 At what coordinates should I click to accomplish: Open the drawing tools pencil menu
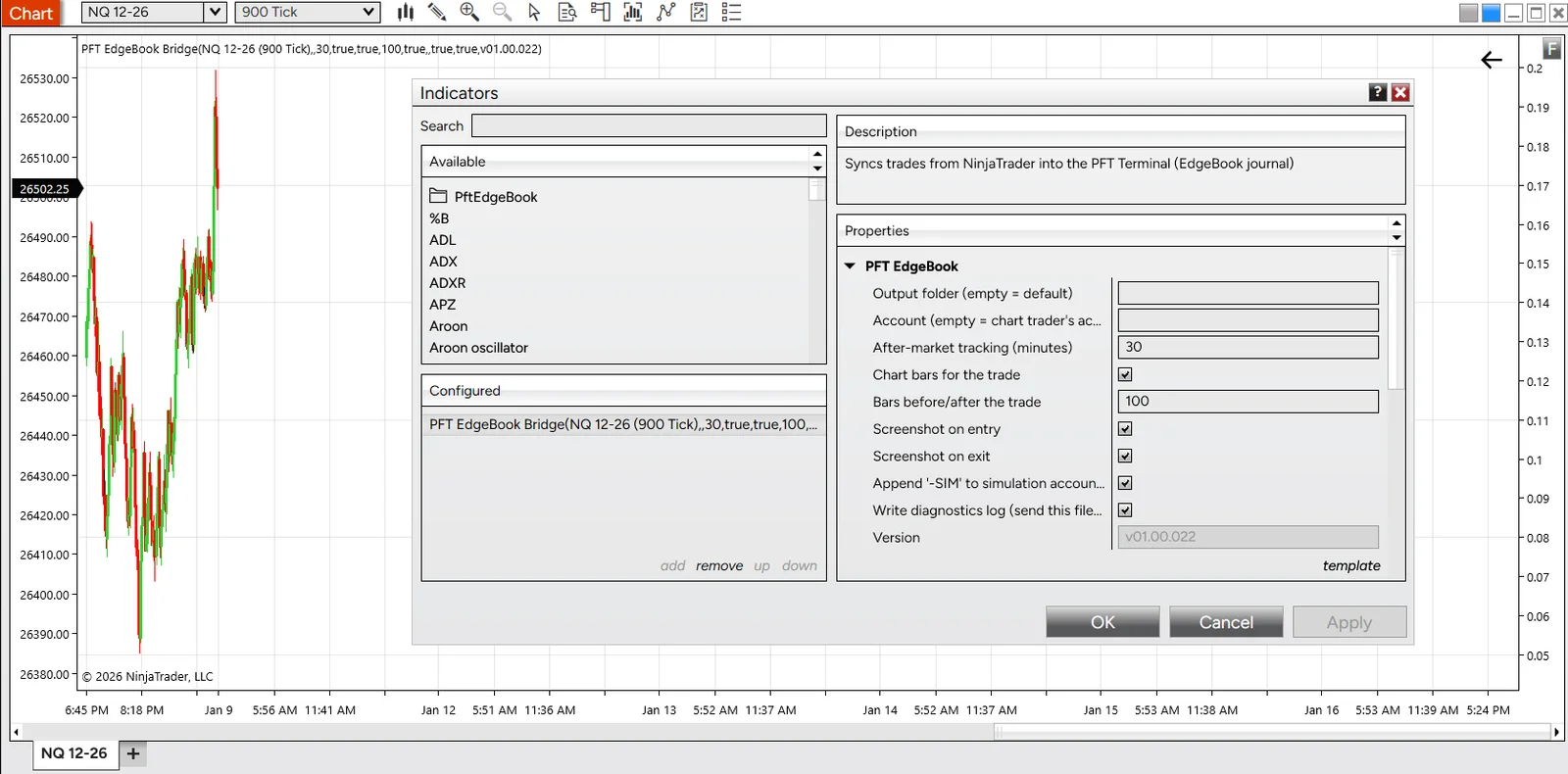click(x=437, y=12)
